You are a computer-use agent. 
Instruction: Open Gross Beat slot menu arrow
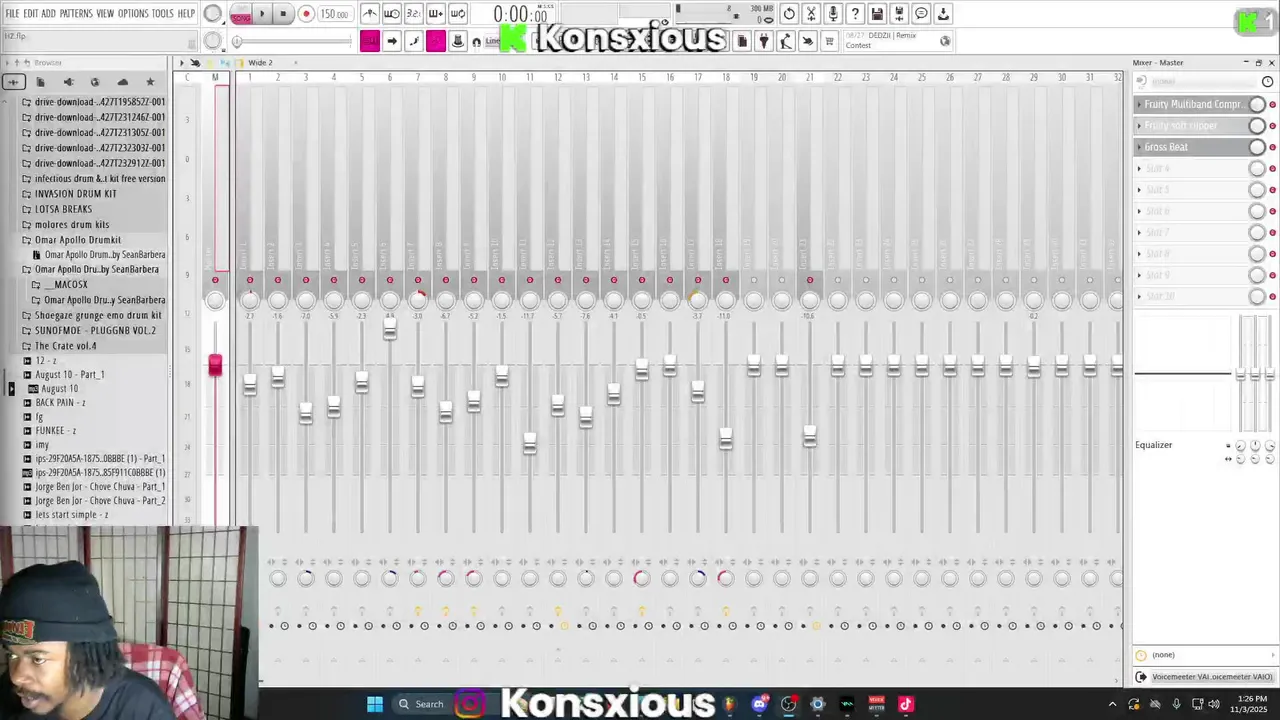(x=1139, y=147)
